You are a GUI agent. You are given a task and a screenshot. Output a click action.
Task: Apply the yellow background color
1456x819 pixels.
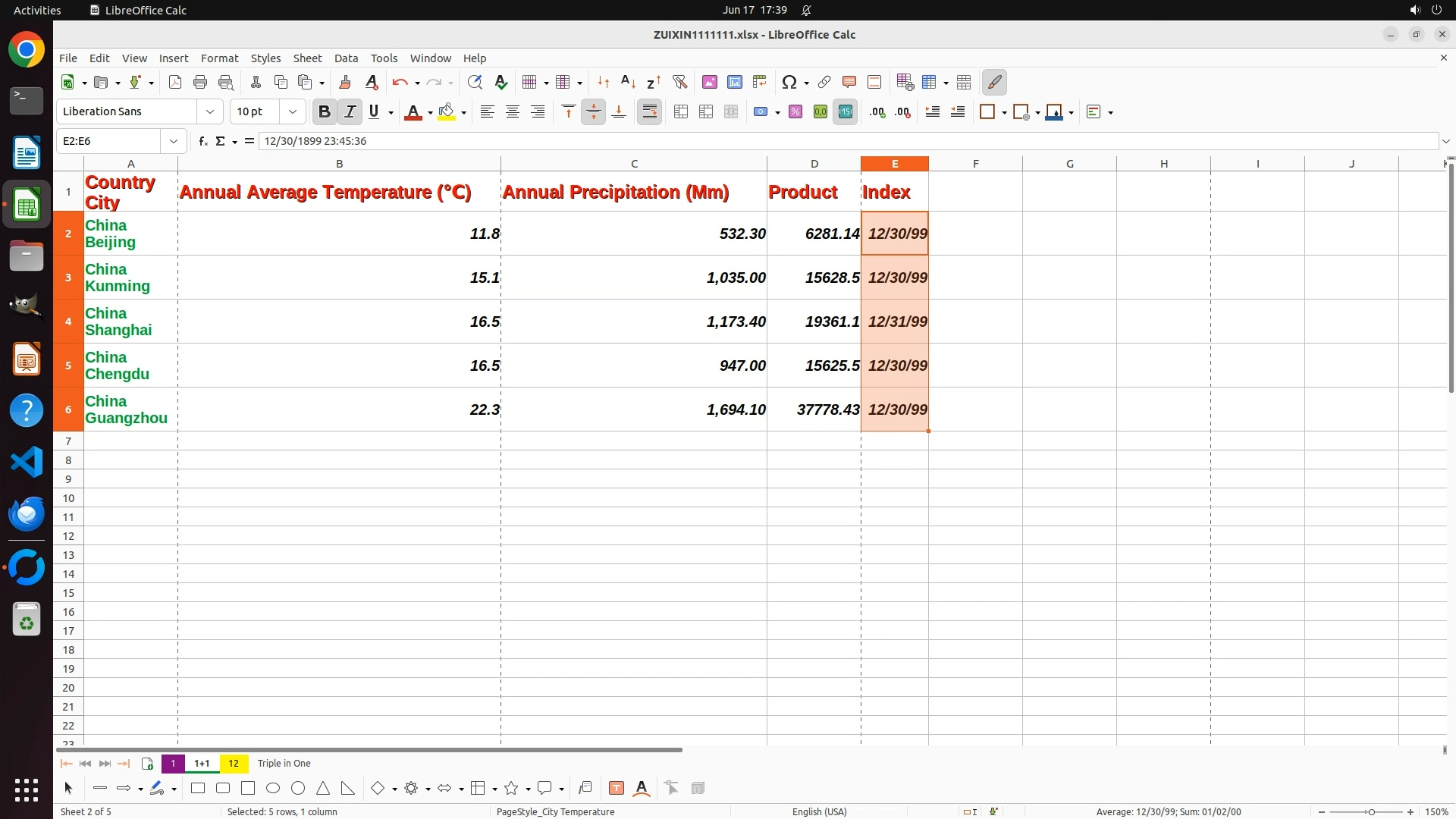(447, 111)
